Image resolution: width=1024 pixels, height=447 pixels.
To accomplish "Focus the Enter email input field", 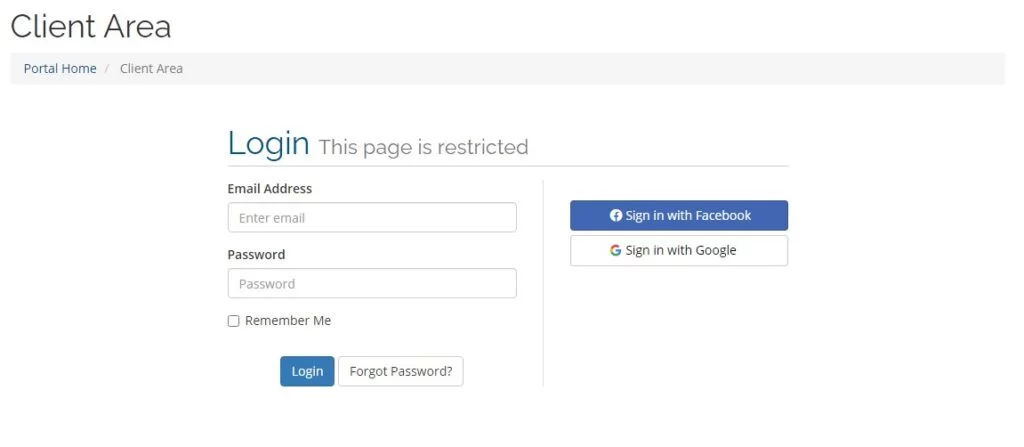I will pos(372,218).
